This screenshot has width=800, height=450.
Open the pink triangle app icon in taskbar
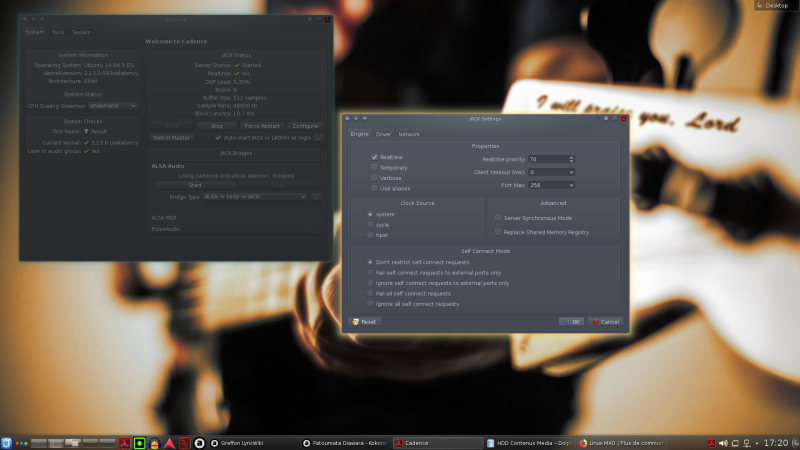coord(169,443)
